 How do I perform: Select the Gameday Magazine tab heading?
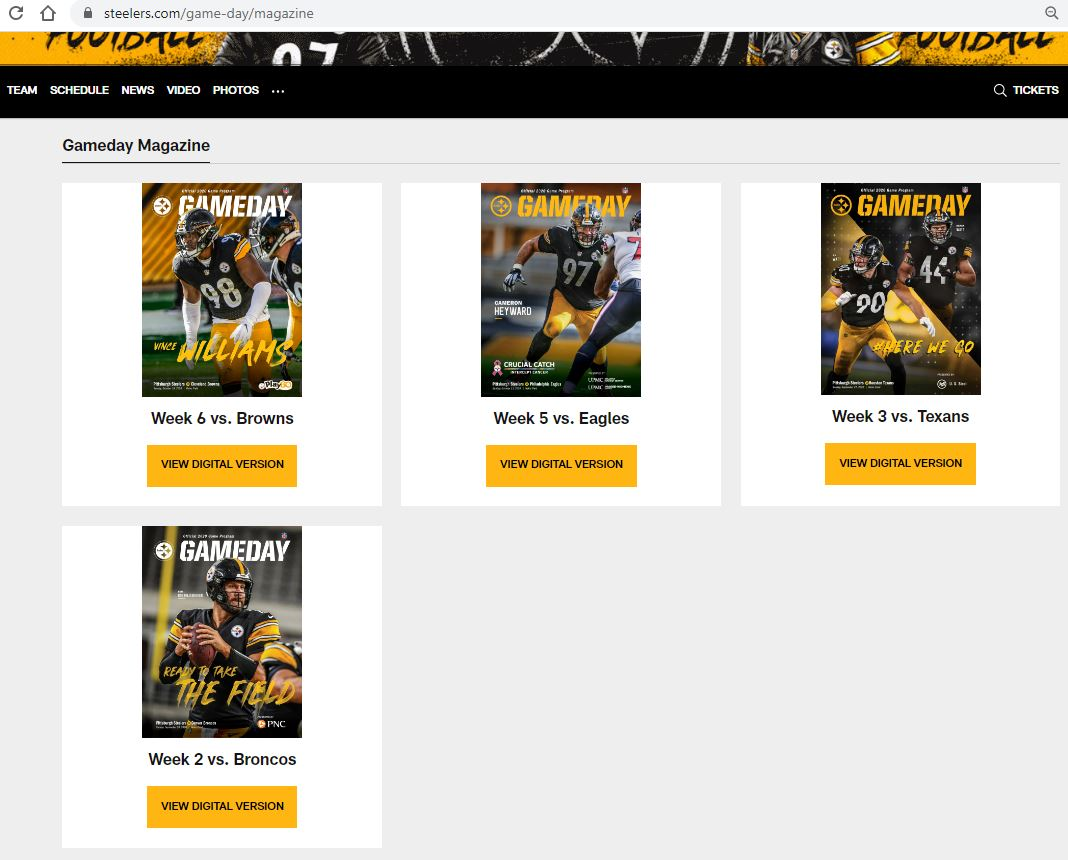pos(136,146)
